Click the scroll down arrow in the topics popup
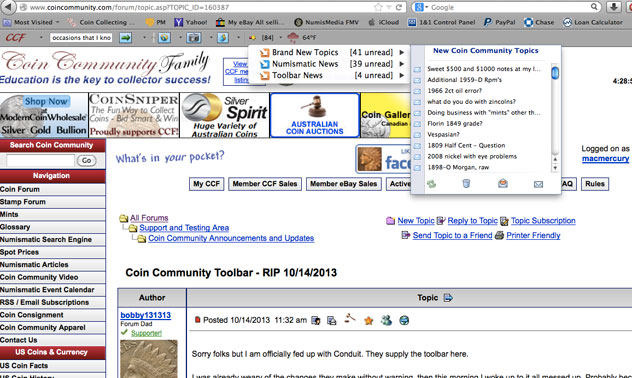This screenshot has width=632, height=378. 555,168
